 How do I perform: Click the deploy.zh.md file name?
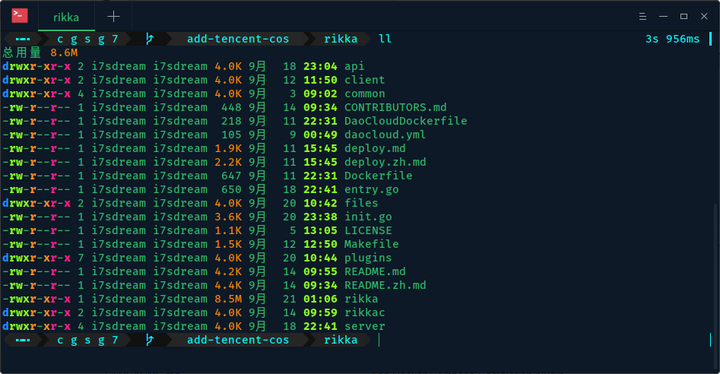point(385,162)
